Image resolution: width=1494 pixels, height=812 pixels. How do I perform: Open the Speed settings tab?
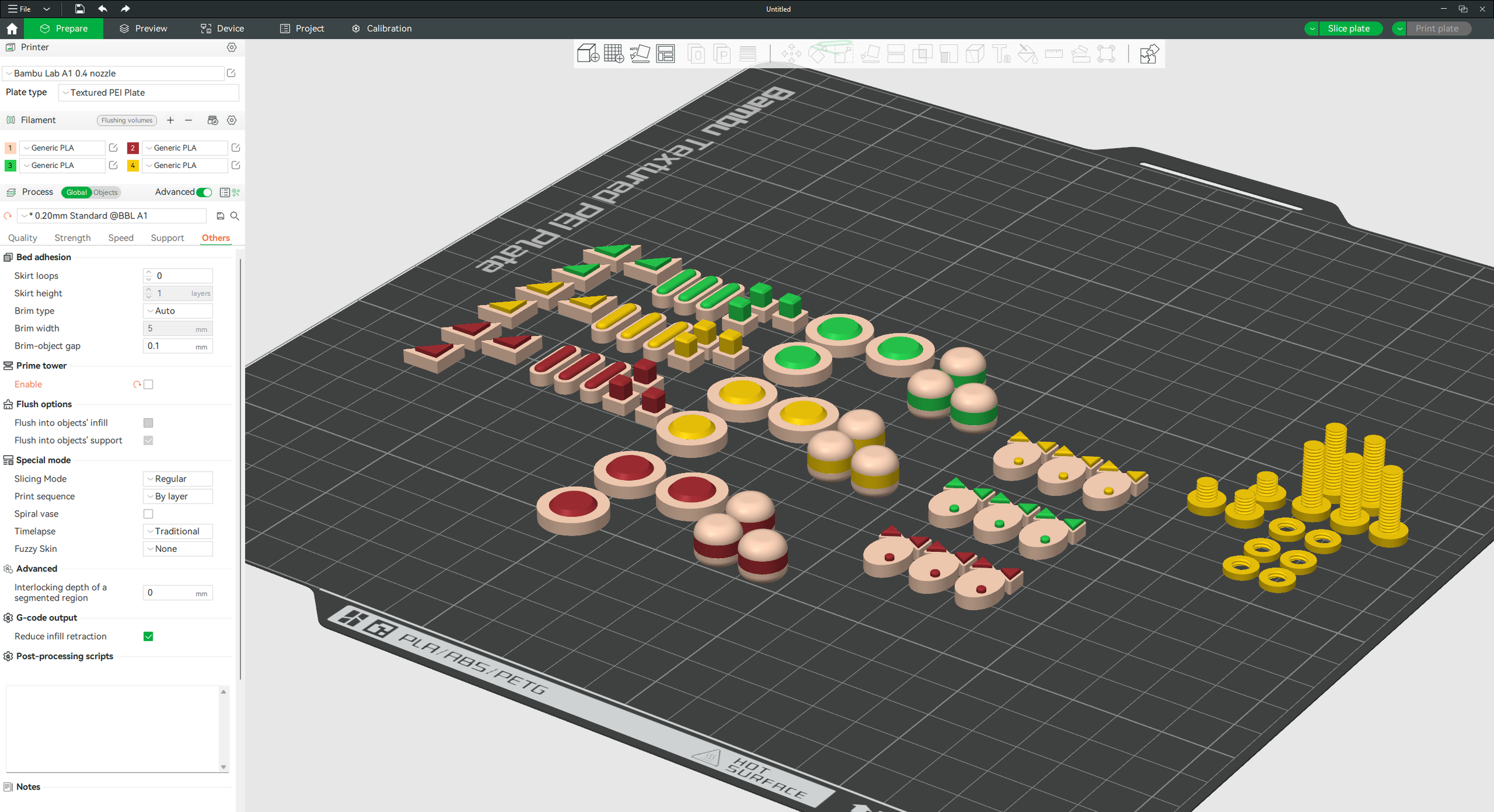[121, 238]
